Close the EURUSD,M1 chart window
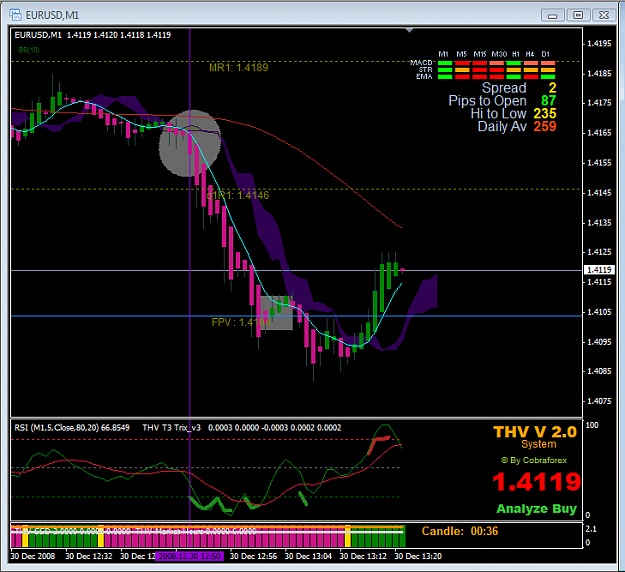625x572 pixels. point(604,16)
